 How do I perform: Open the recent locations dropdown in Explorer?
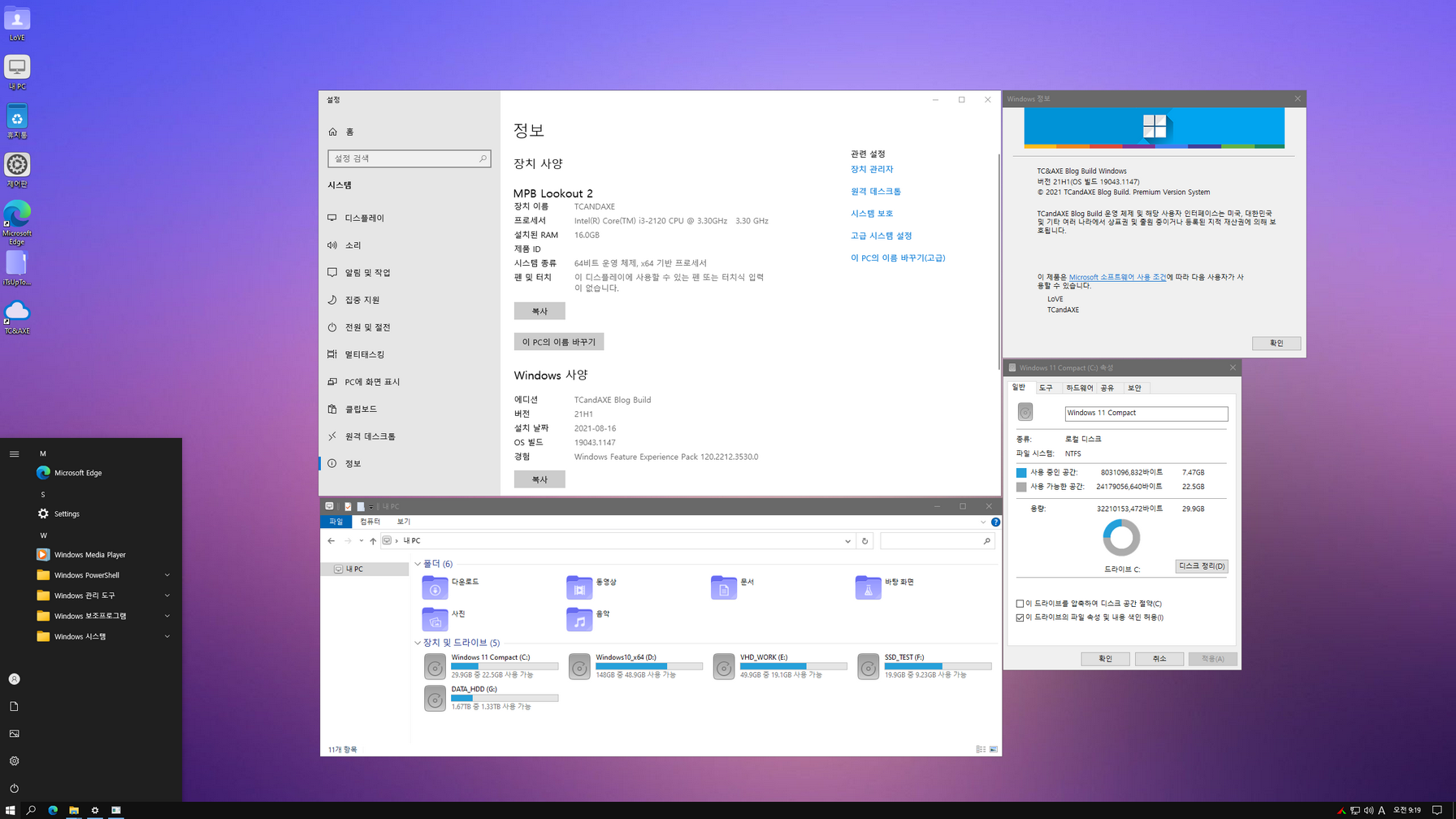(362, 541)
